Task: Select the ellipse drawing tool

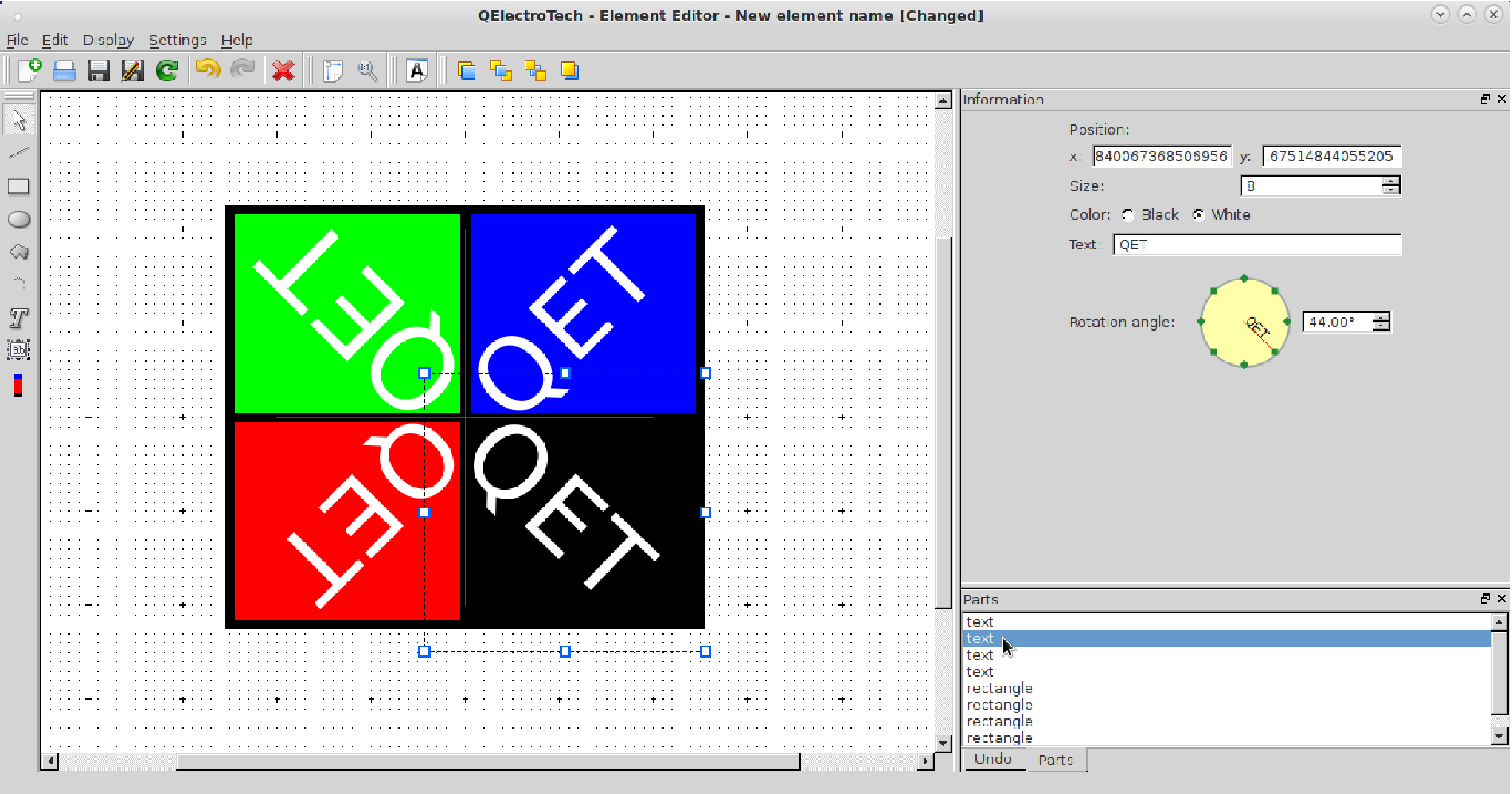Action: pyautogui.click(x=18, y=220)
